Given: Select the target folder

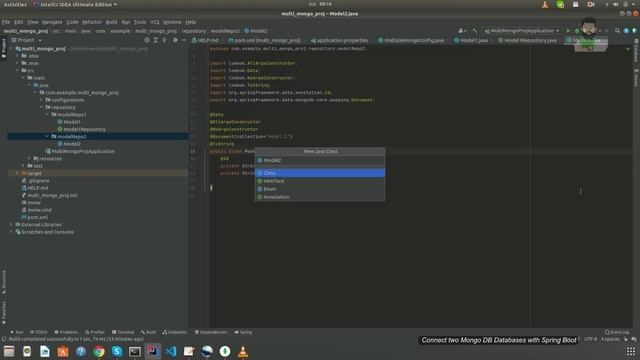Looking at the screenshot, I should click(31, 173).
